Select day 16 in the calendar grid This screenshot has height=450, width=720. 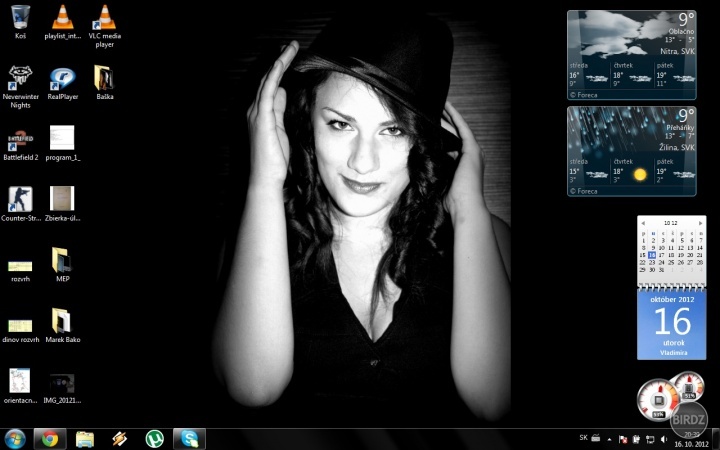pyautogui.click(x=652, y=255)
